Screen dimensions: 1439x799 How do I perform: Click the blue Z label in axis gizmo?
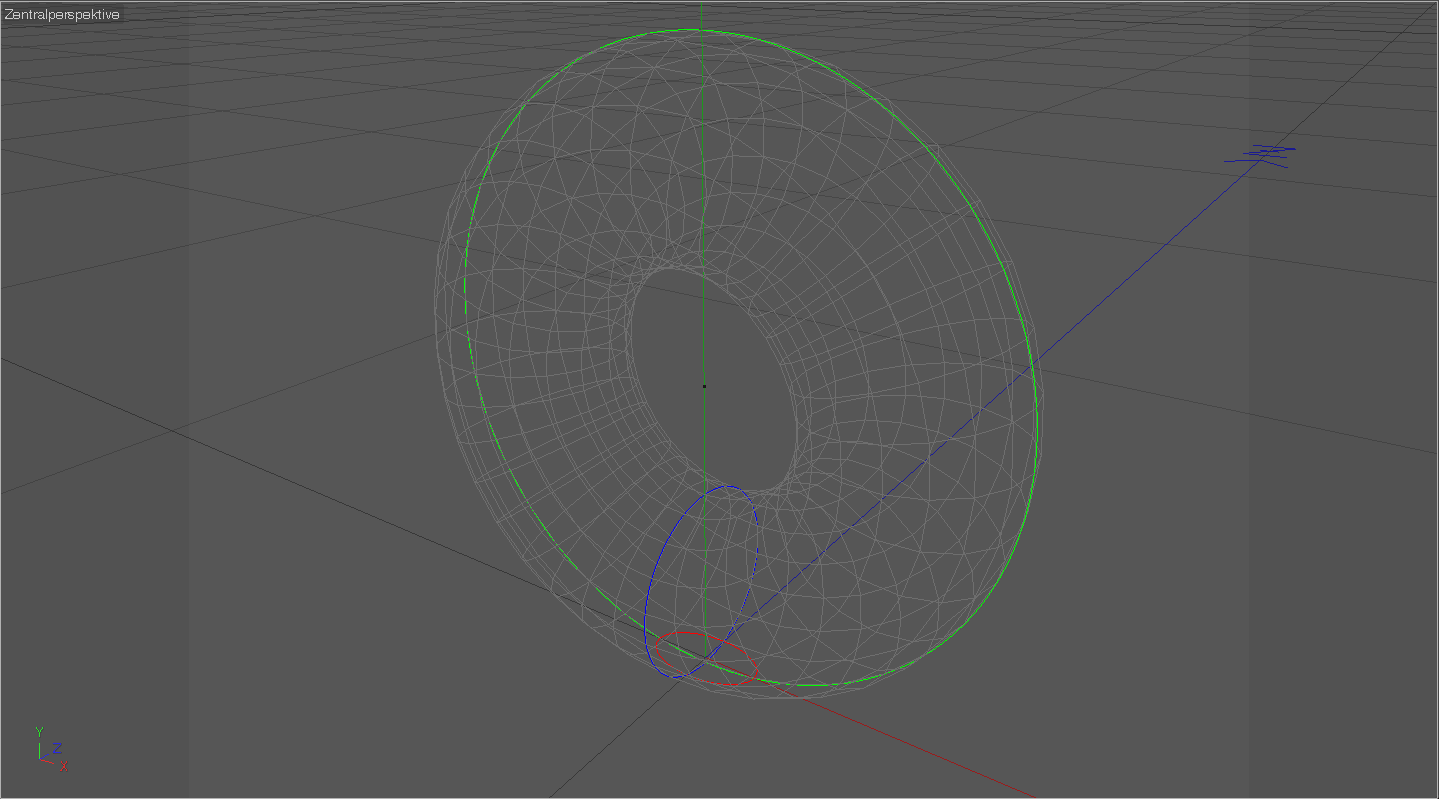click(58, 747)
